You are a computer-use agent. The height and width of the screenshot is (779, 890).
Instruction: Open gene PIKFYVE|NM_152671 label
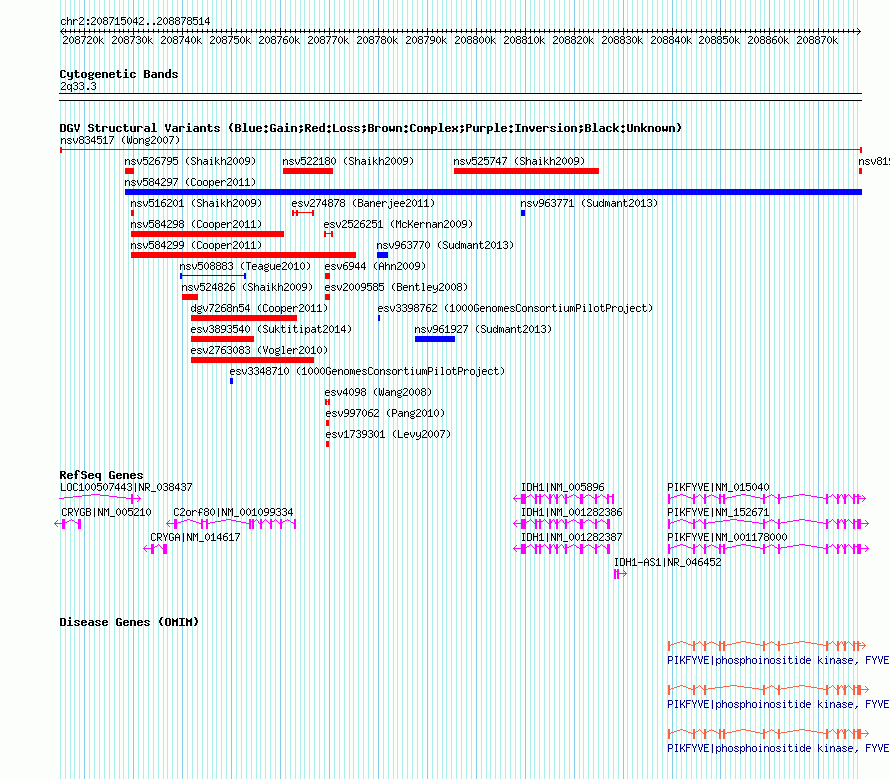pyautogui.click(x=718, y=512)
